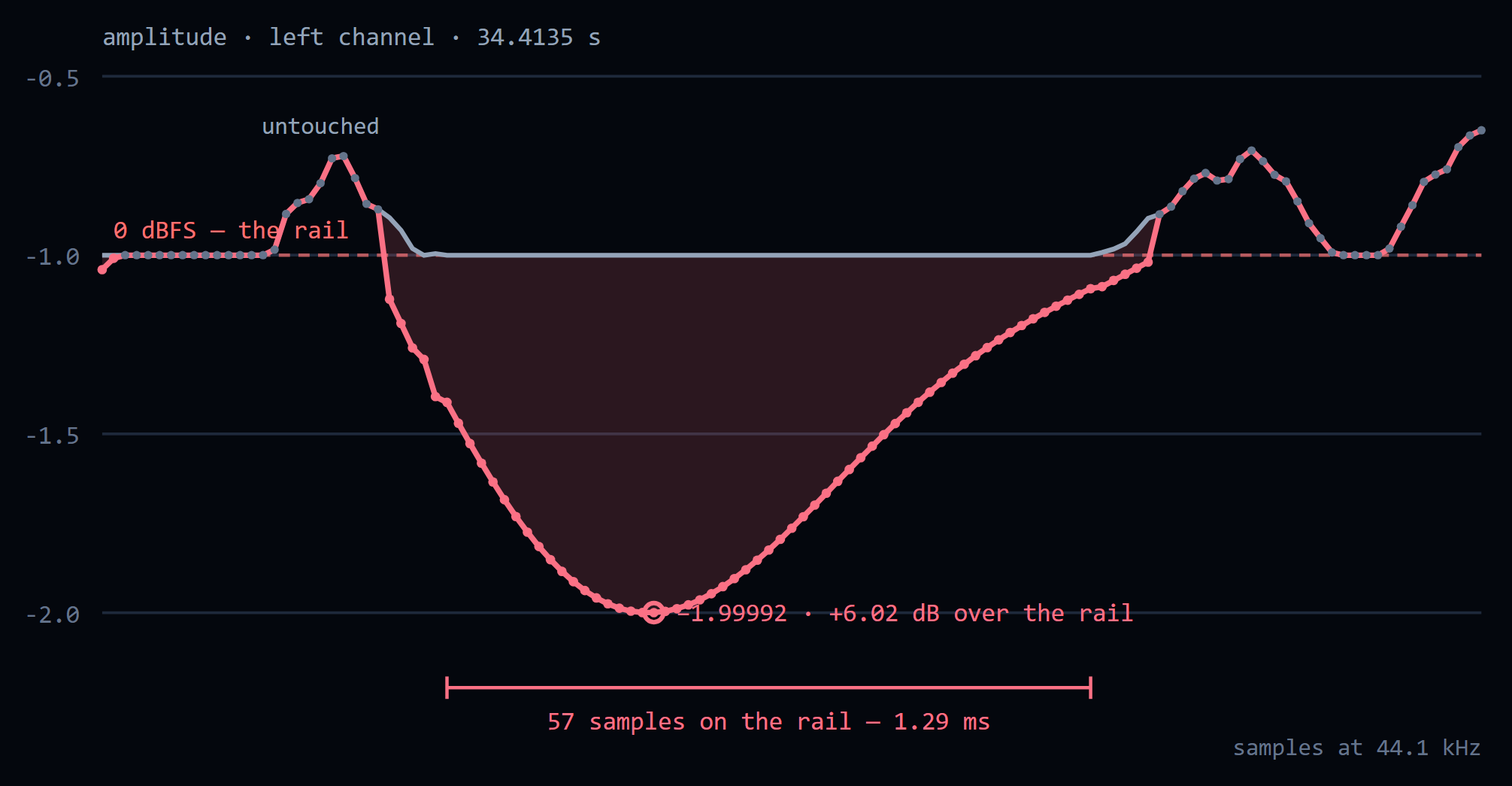Click the -1.5 axis tick label
1512x786 pixels.
[53, 435]
